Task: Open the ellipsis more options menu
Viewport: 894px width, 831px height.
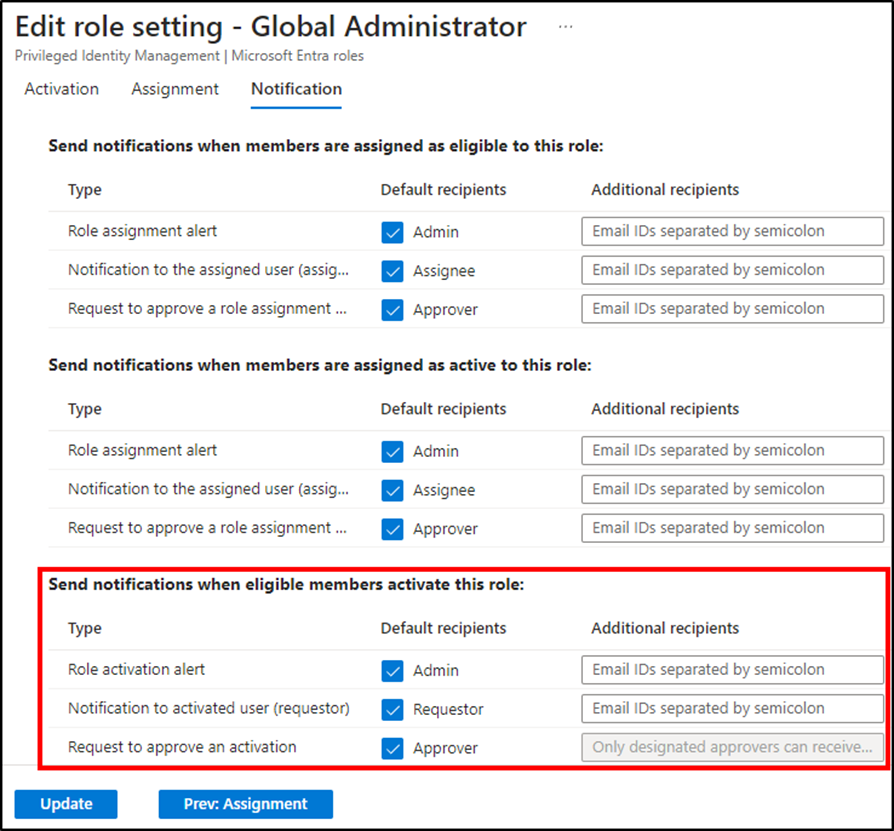Action: tap(565, 27)
